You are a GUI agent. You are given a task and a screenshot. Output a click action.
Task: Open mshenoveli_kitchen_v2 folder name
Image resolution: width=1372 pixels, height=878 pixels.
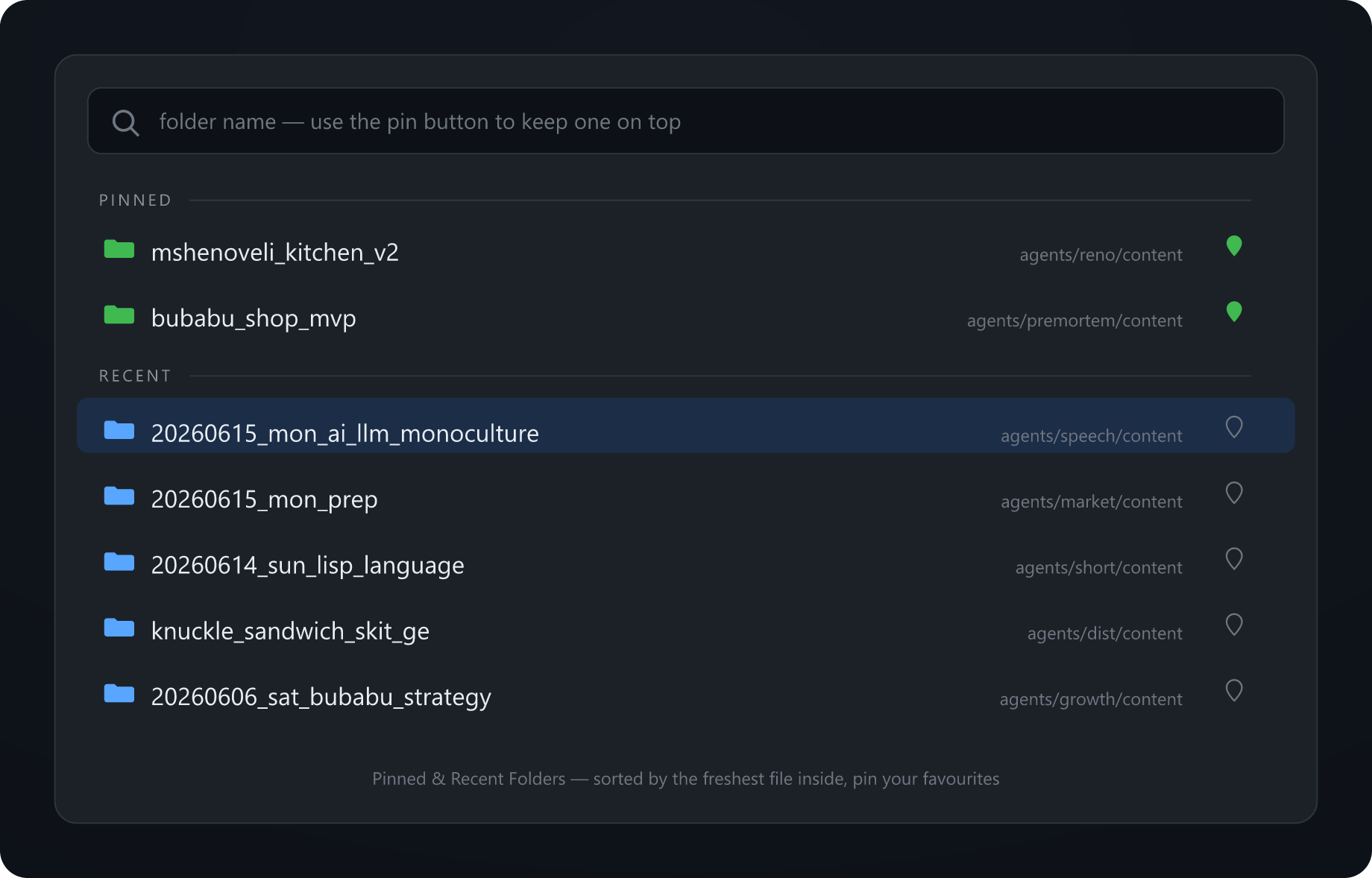275,253
